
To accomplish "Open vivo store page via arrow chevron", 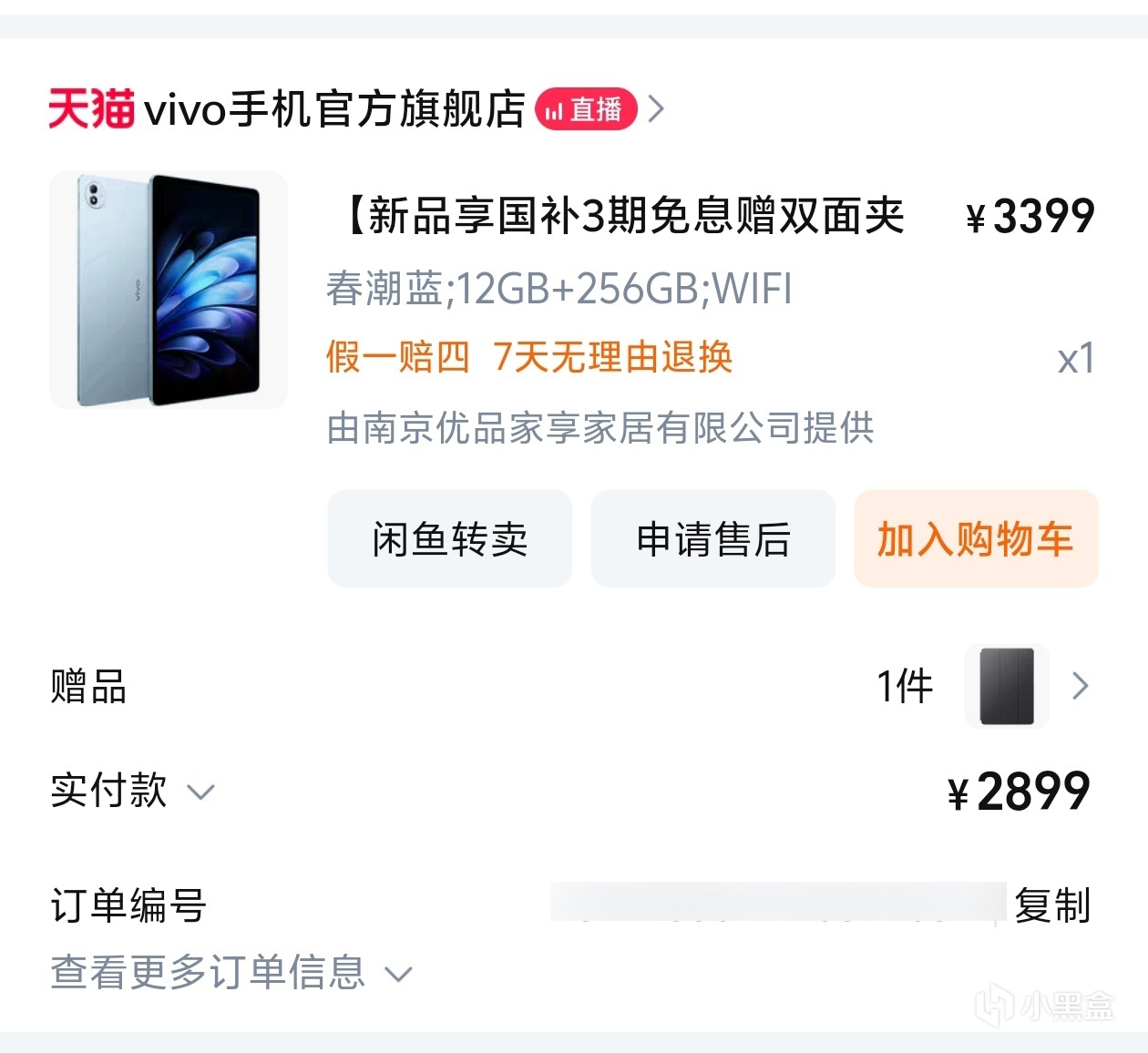I will (x=656, y=109).
